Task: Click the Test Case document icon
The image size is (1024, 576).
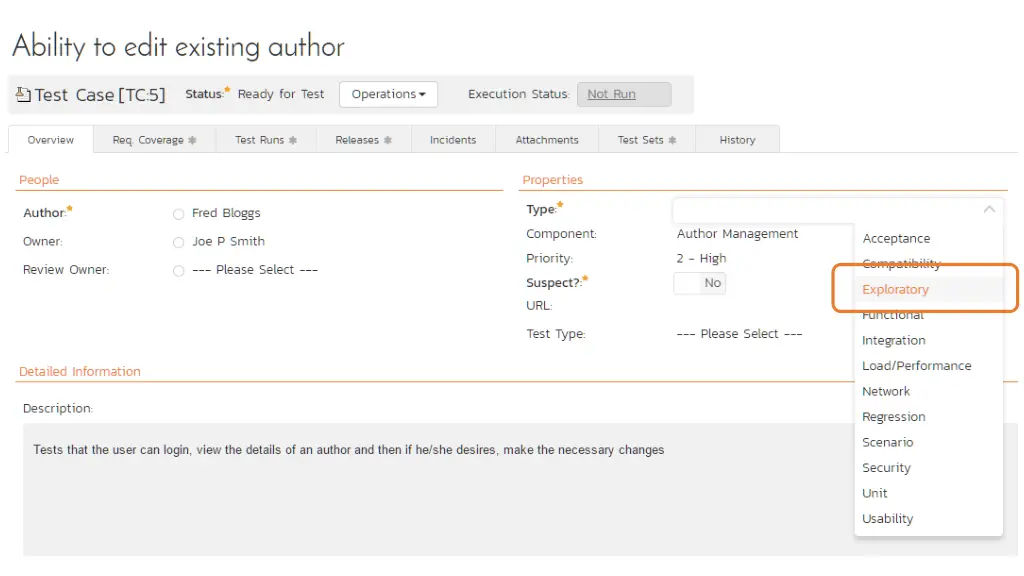Action: point(23,95)
